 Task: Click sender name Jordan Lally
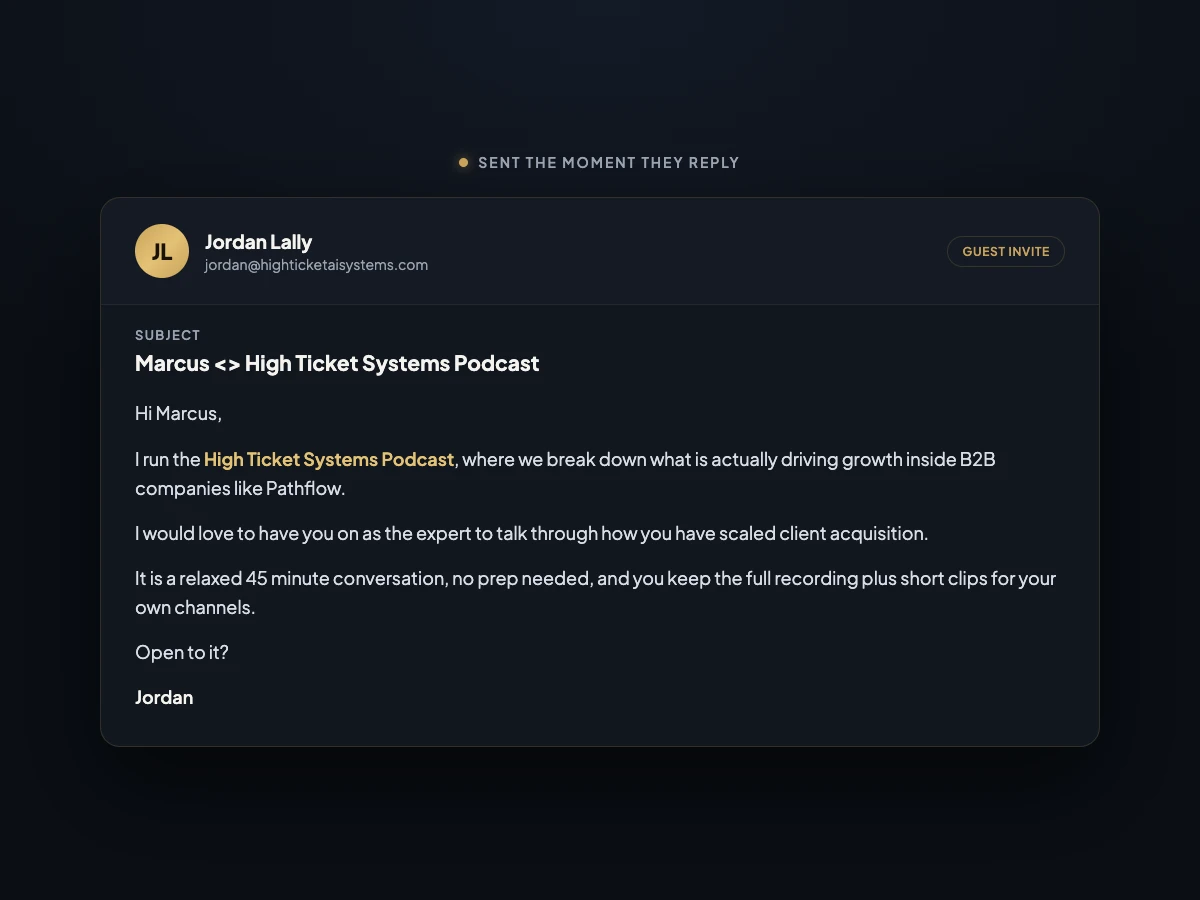click(x=258, y=242)
